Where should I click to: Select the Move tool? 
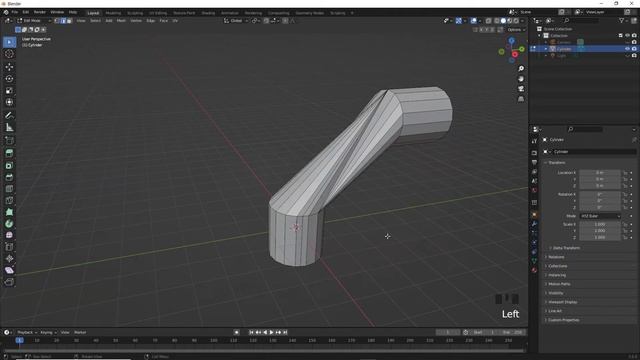[x=9, y=67]
